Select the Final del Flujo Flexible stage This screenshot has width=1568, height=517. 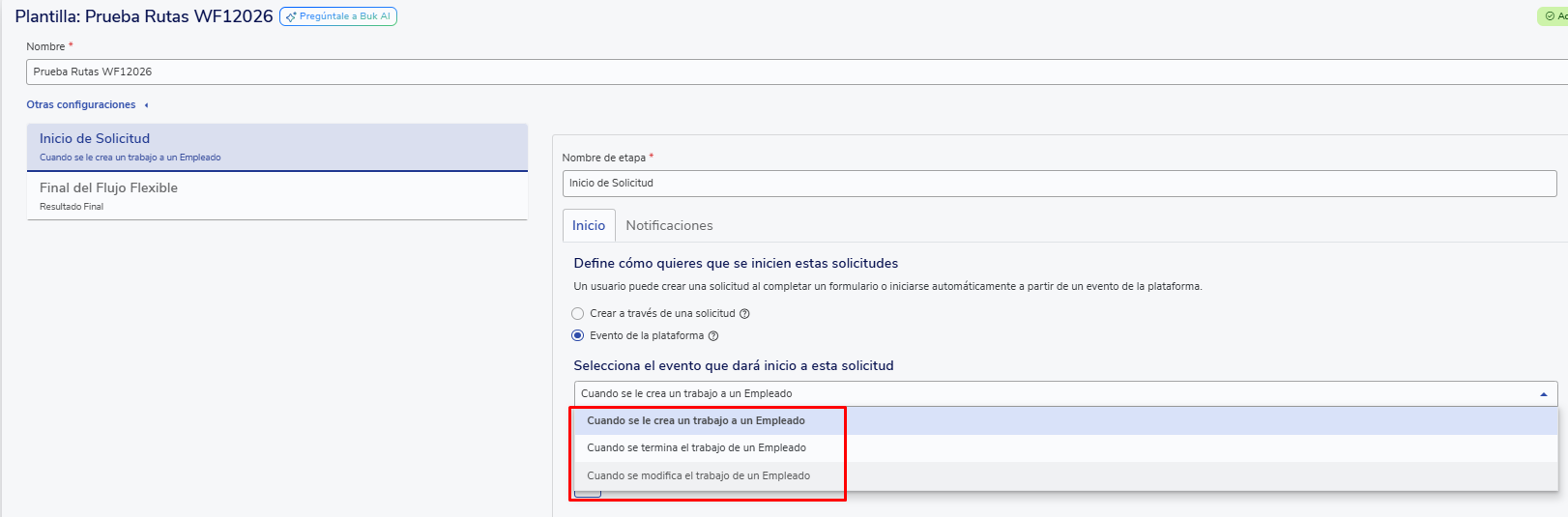[276, 196]
